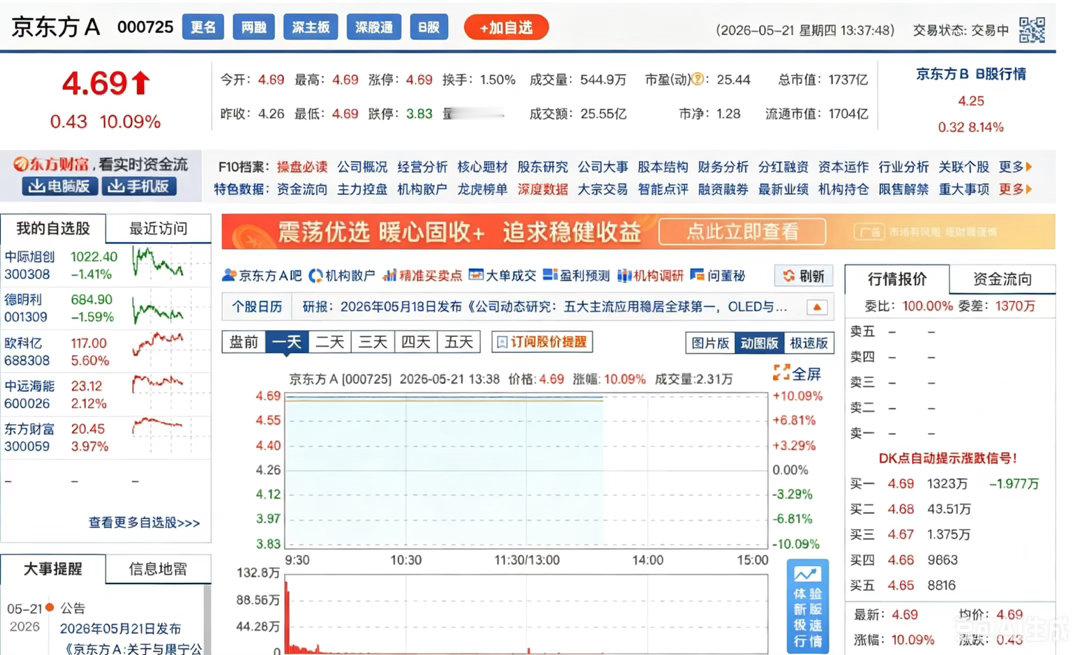Click the 两融 tag button
1080x655 pixels.
point(253,28)
